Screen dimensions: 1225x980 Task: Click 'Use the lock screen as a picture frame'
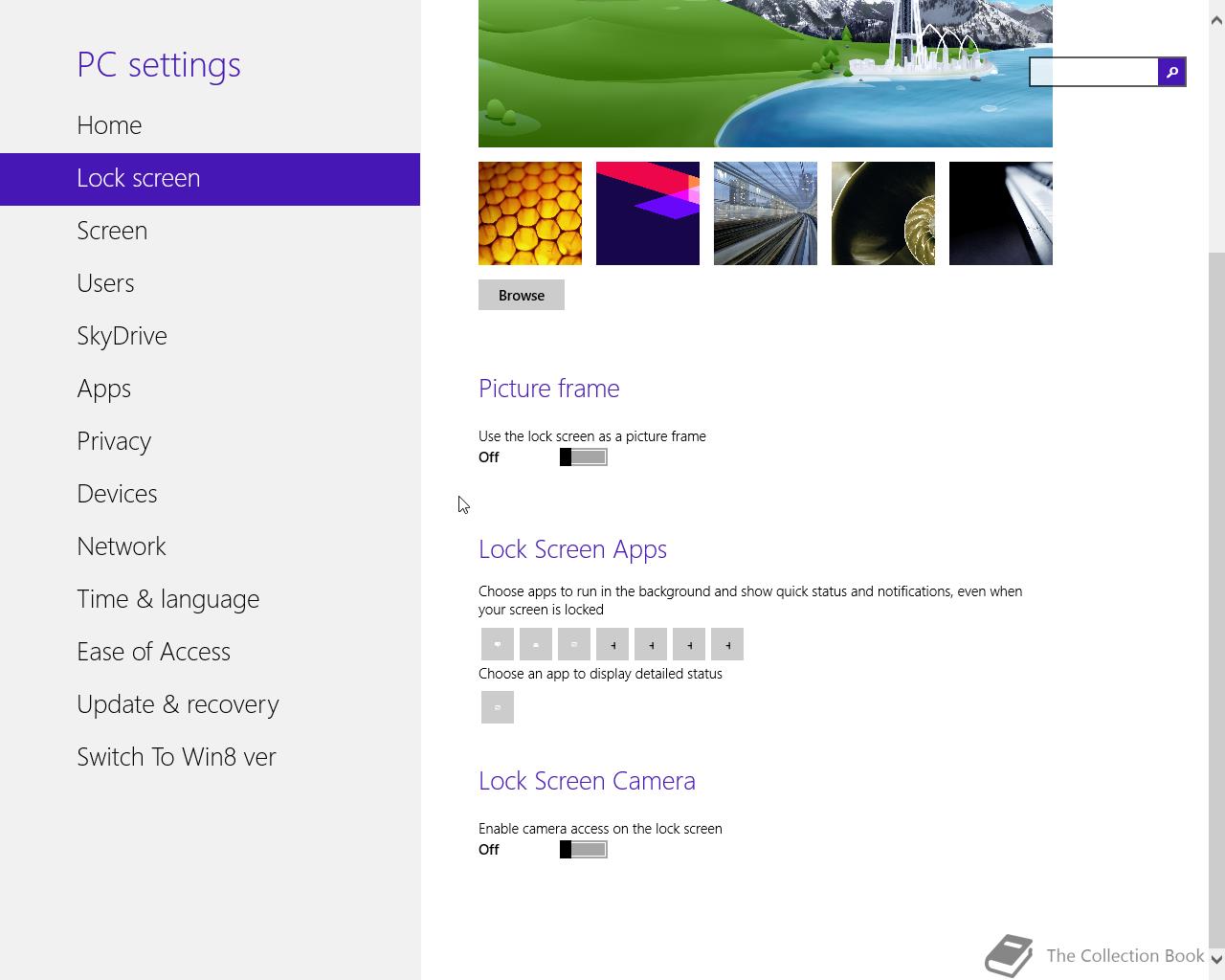(x=592, y=436)
